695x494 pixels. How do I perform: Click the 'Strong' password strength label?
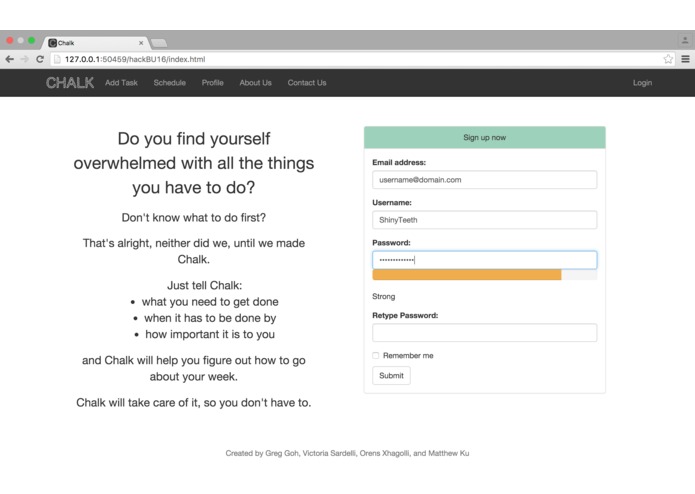[384, 296]
